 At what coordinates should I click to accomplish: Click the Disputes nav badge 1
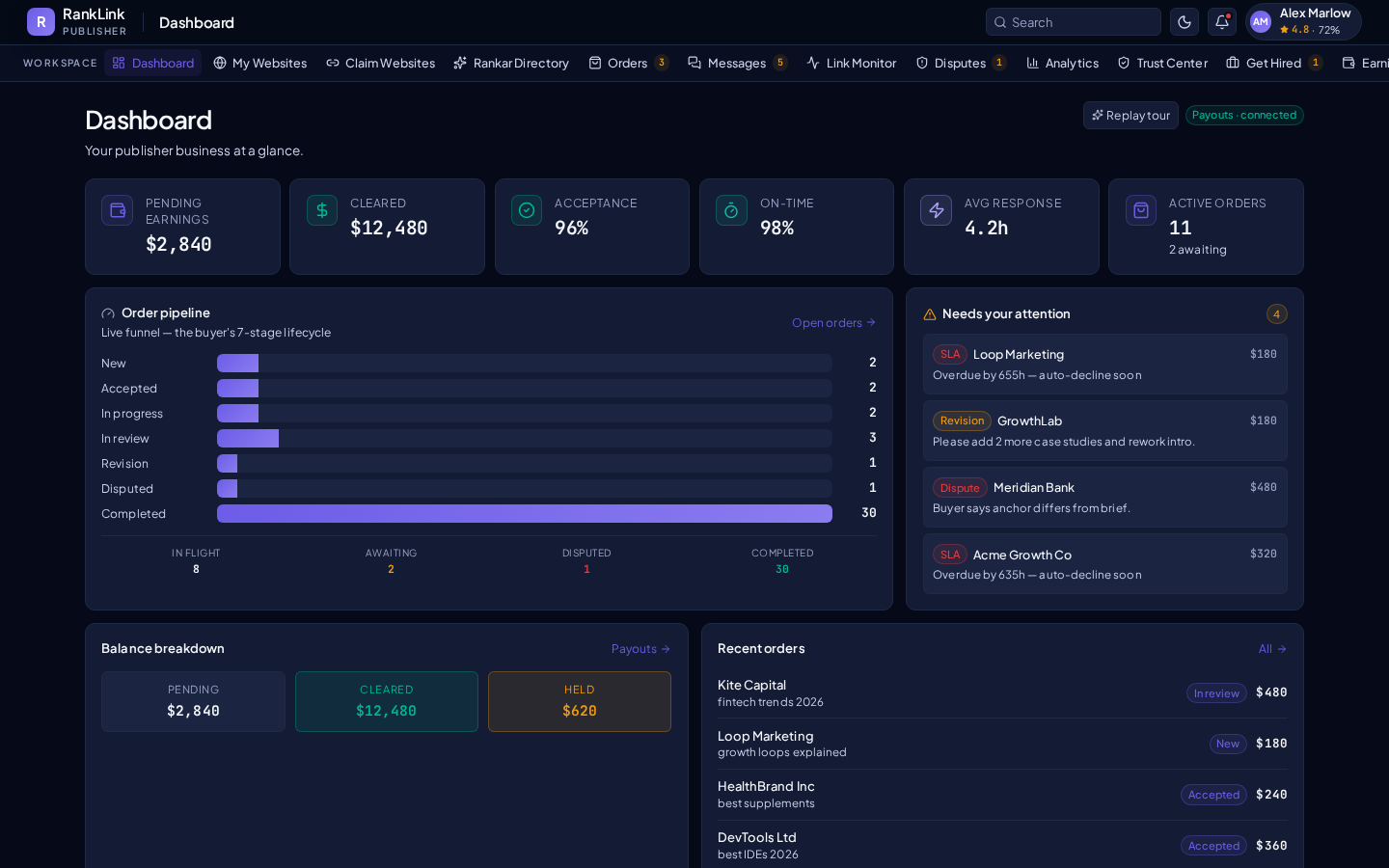999,63
